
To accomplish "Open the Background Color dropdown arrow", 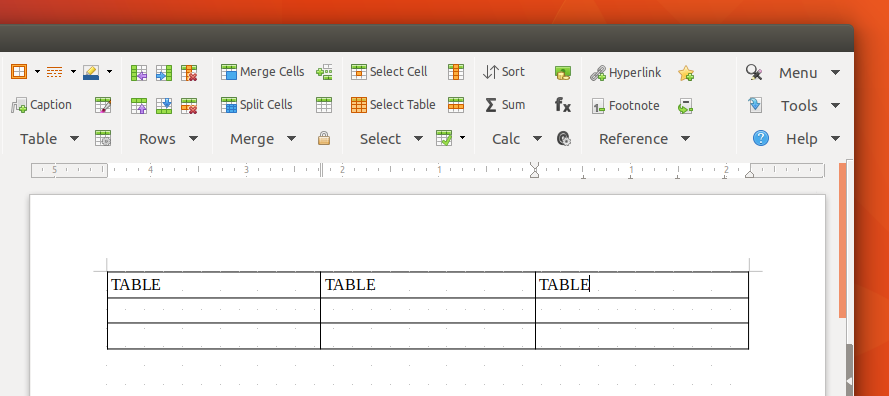I will (x=109, y=71).
